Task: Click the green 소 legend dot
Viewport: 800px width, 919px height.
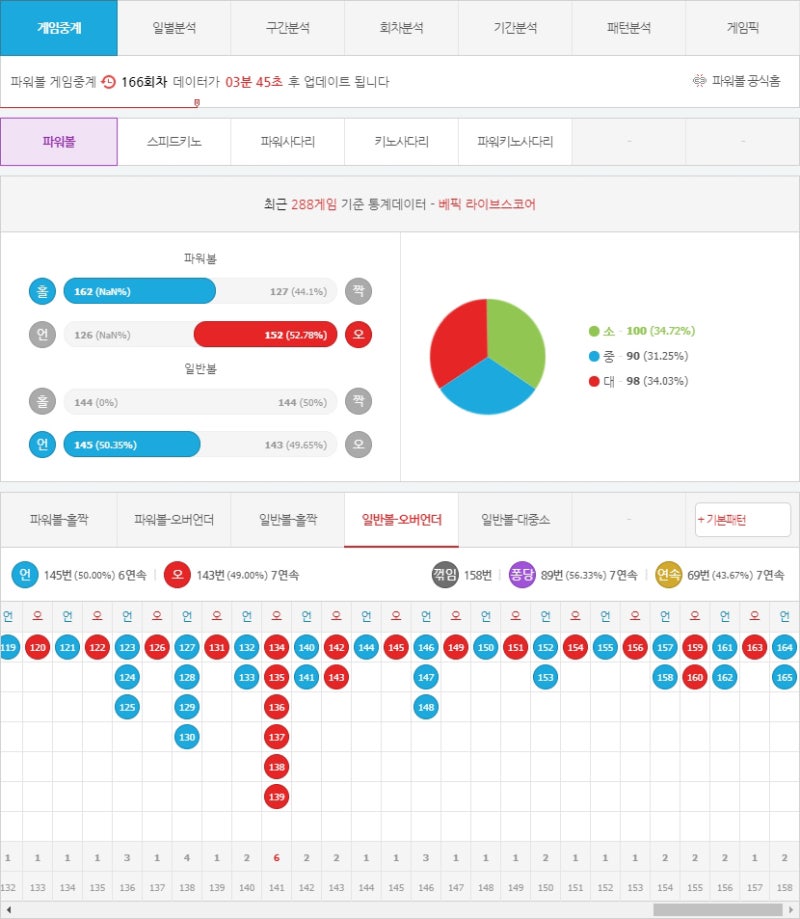Action: click(594, 331)
